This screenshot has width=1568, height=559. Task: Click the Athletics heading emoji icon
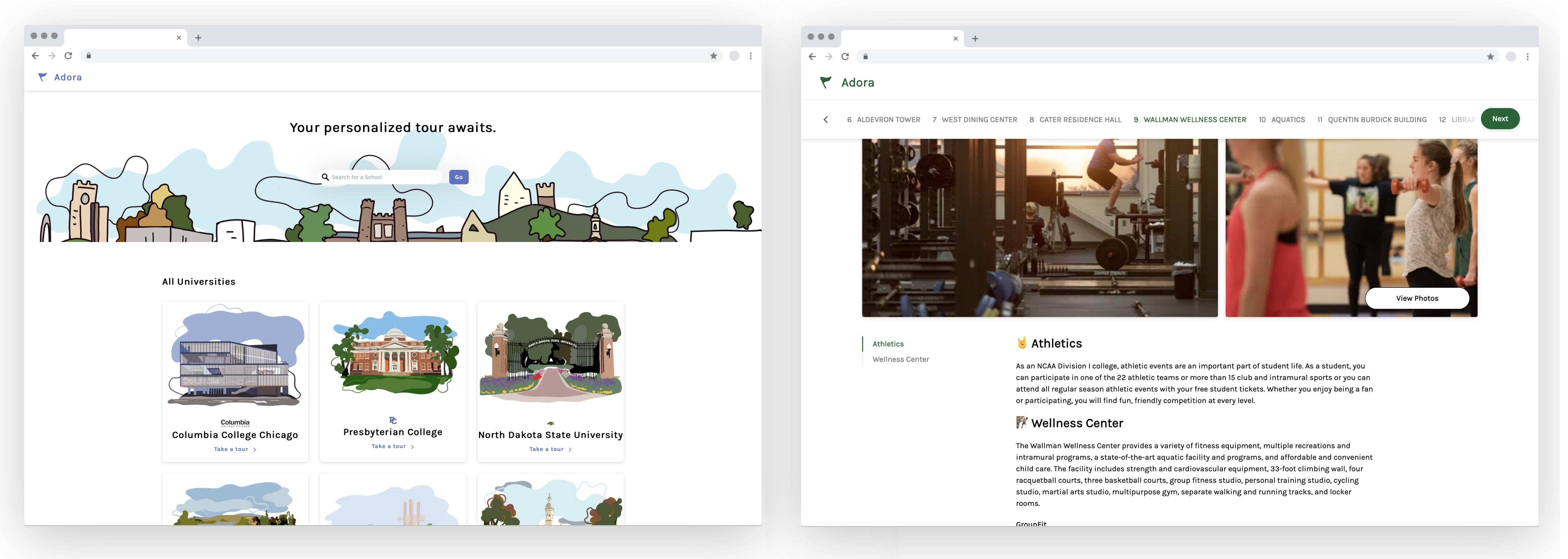click(1021, 343)
